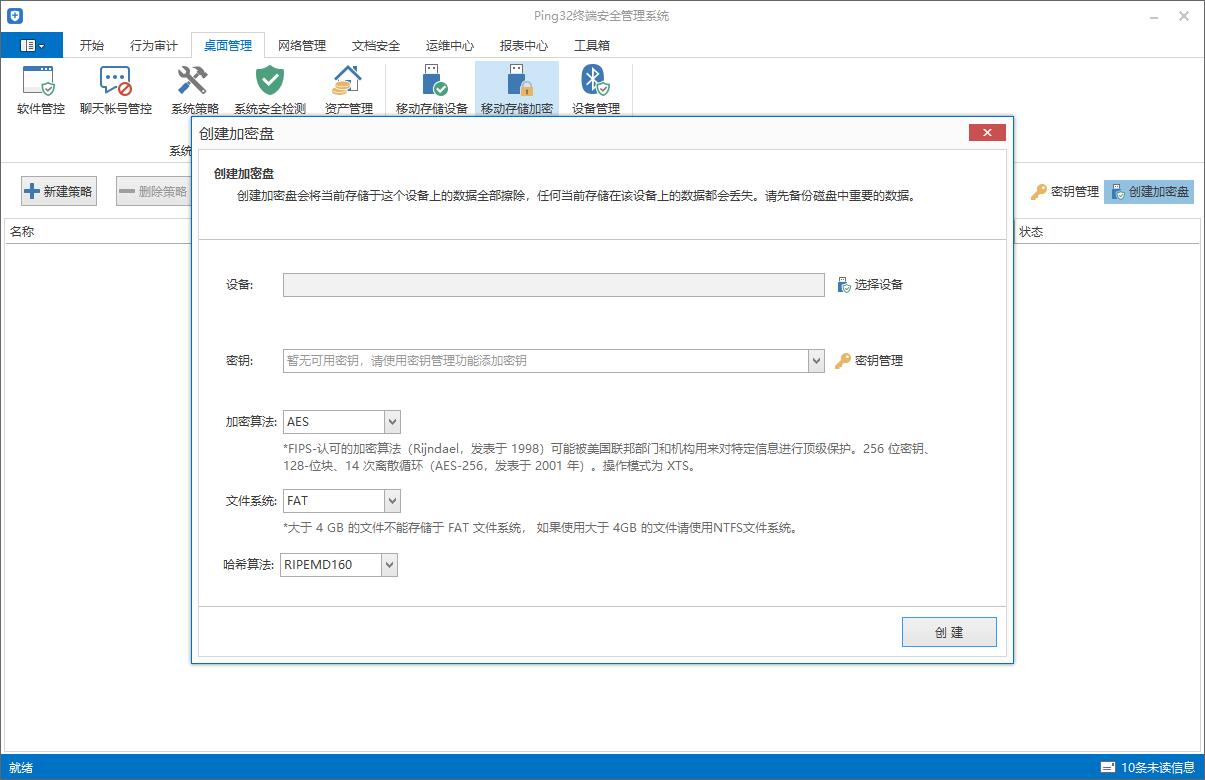This screenshot has height=780, width=1205.
Task: Click 删除策略 delete policy button
Action: [x=153, y=192]
